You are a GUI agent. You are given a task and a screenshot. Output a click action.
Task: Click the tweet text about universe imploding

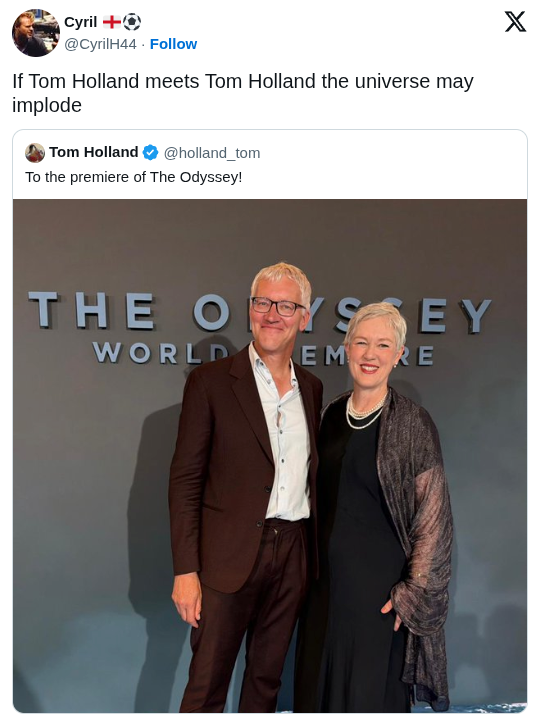tap(243, 93)
